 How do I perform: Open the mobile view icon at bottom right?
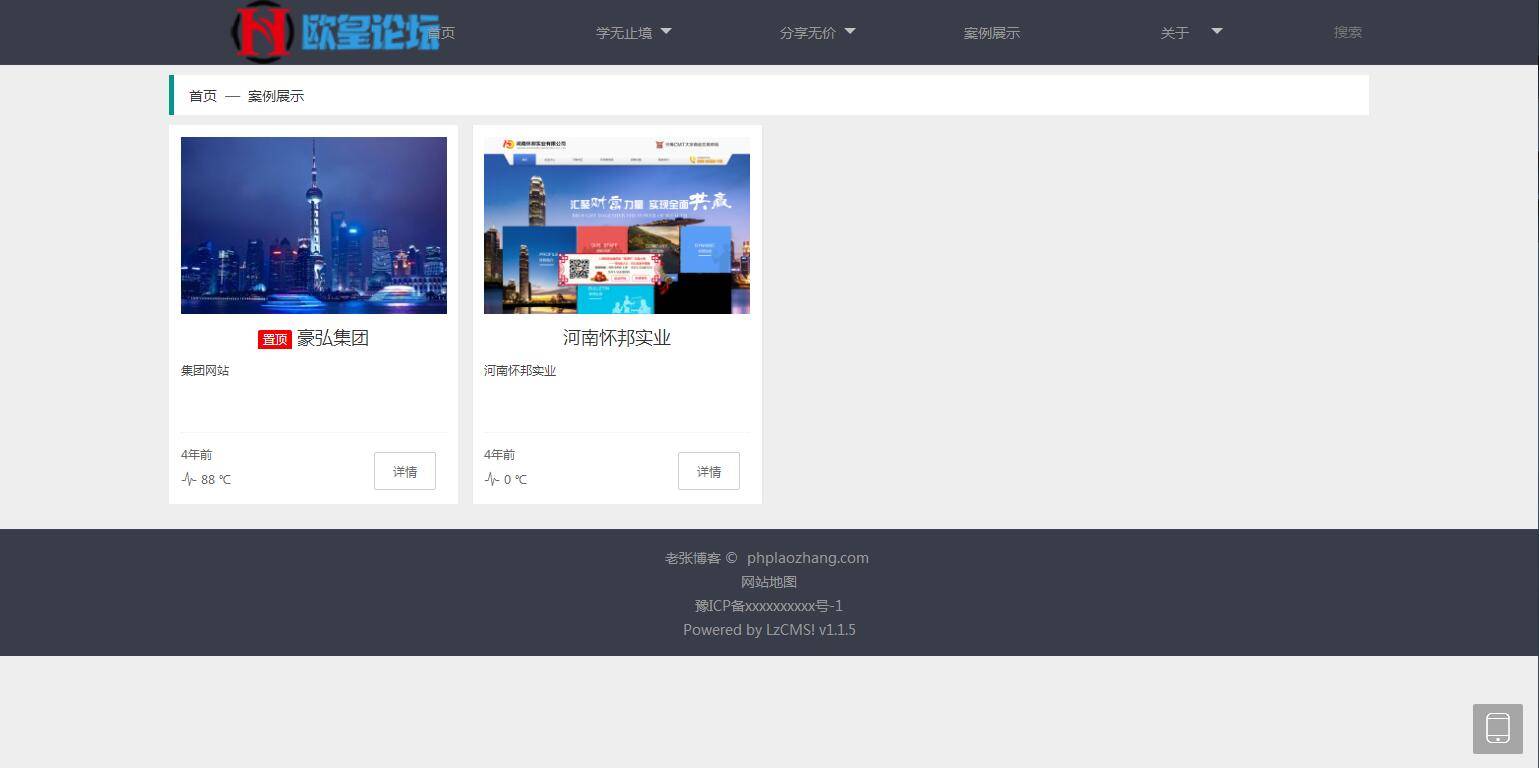(x=1497, y=728)
